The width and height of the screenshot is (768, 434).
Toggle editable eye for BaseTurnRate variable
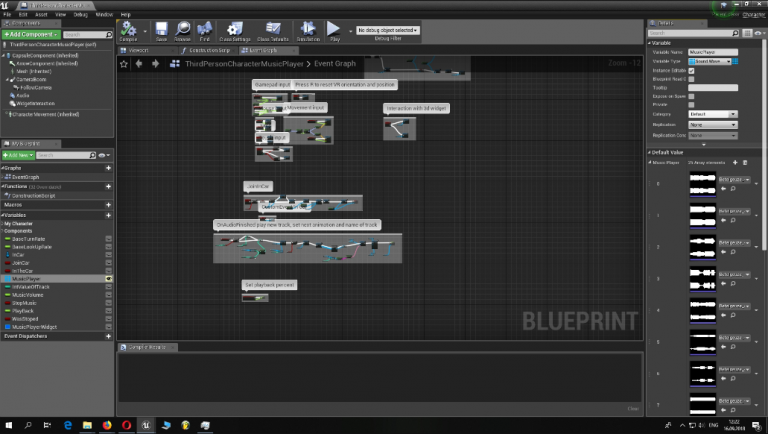(108, 239)
